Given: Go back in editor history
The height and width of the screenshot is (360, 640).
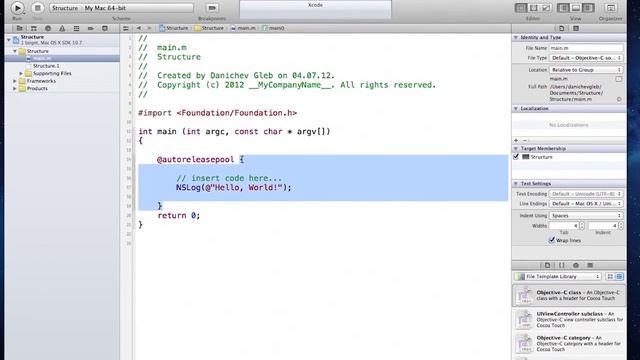Looking at the screenshot, I should coord(139,28).
